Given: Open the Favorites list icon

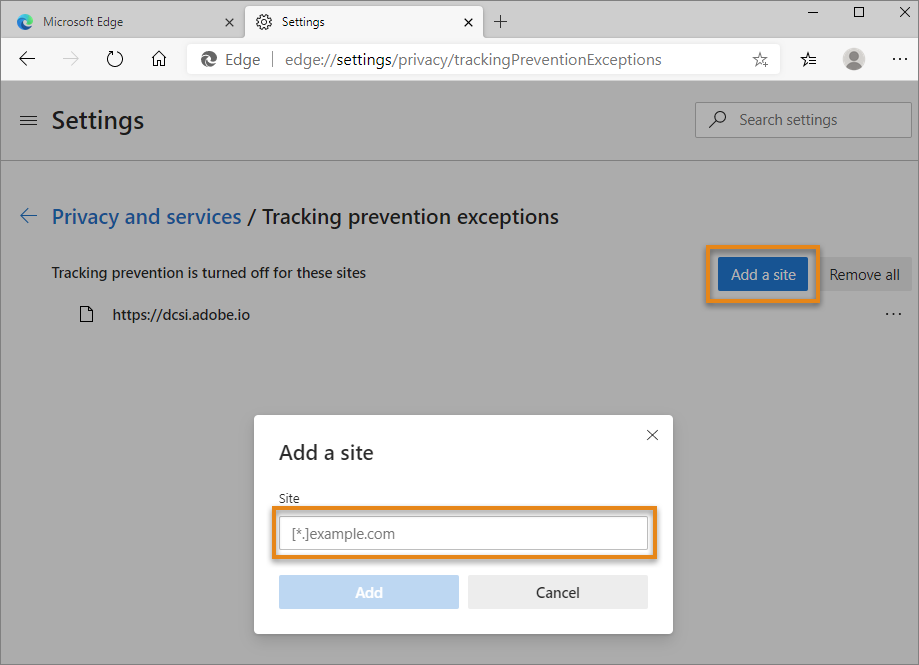Looking at the screenshot, I should tap(809, 59).
